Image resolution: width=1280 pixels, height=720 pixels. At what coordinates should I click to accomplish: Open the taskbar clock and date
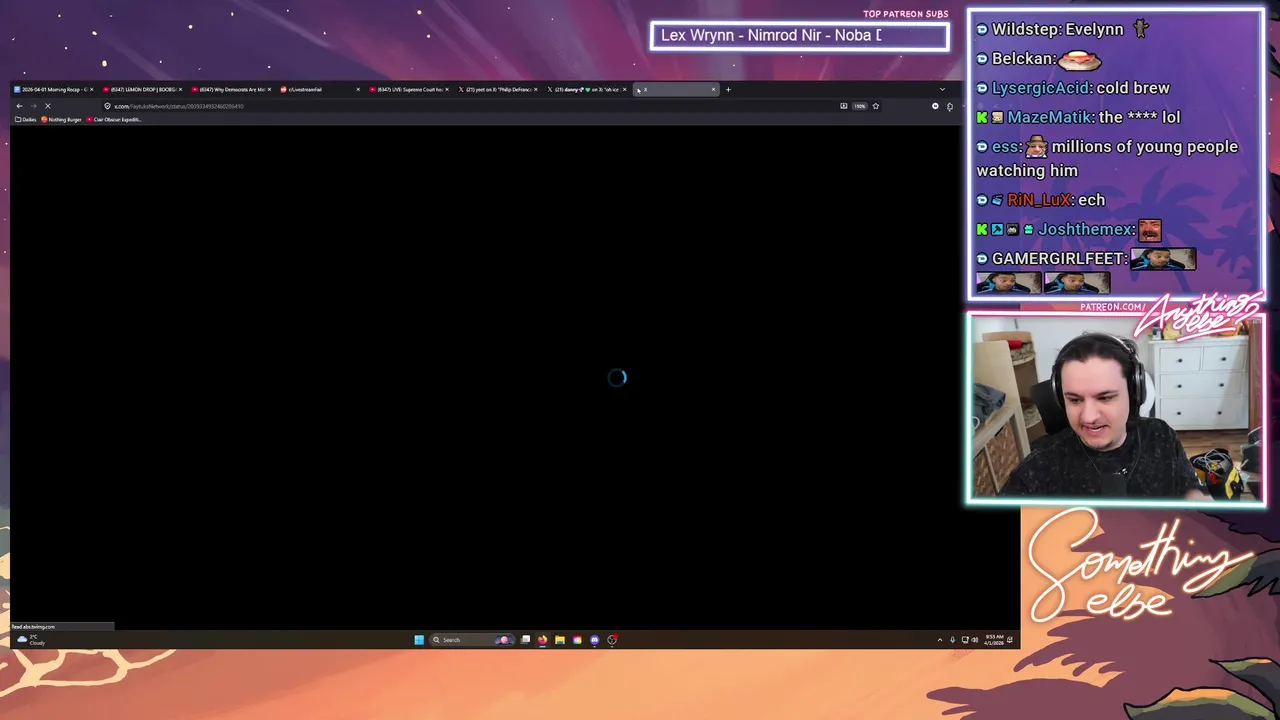pos(994,640)
